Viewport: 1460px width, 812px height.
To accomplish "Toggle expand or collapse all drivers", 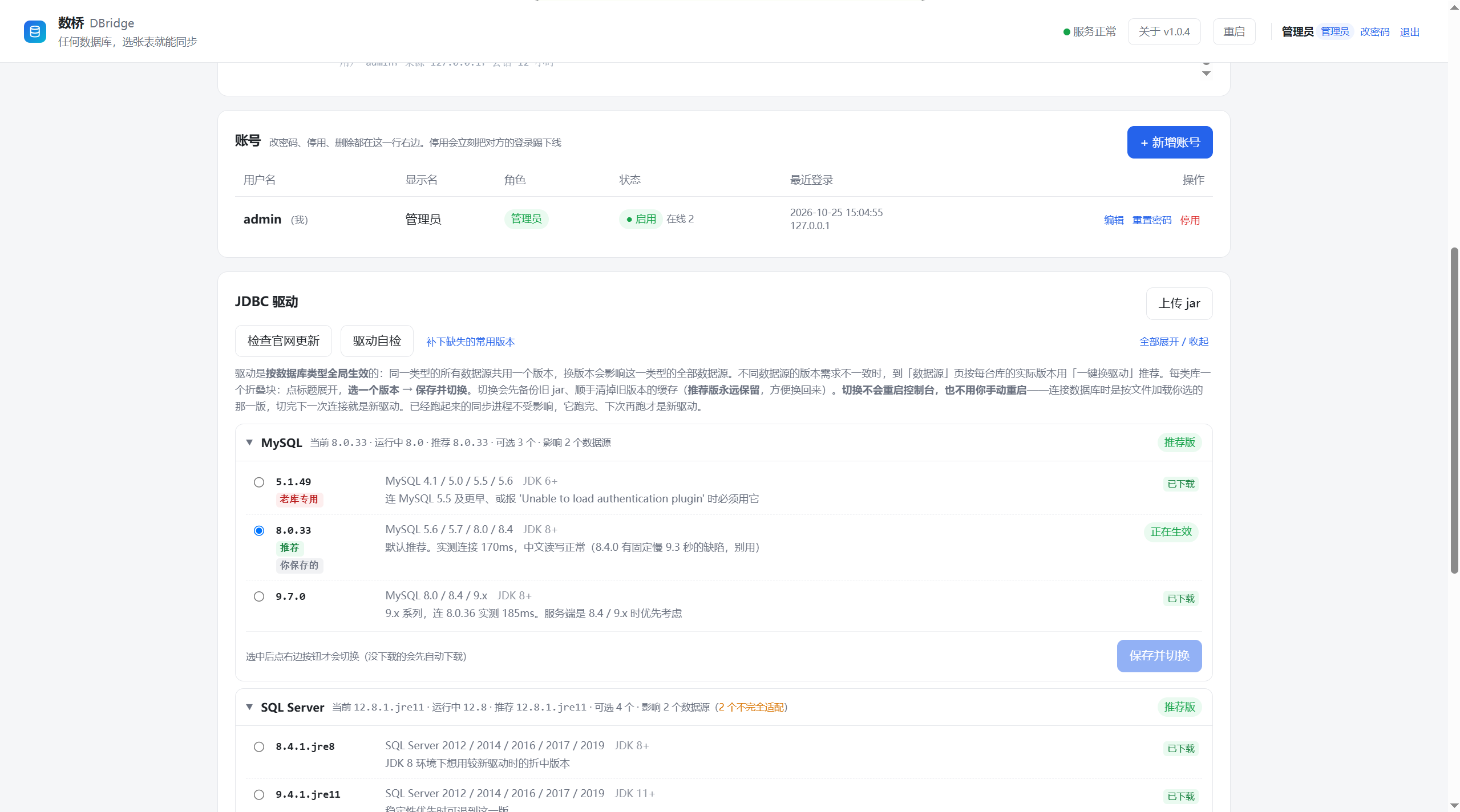I will tap(1174, 342).
